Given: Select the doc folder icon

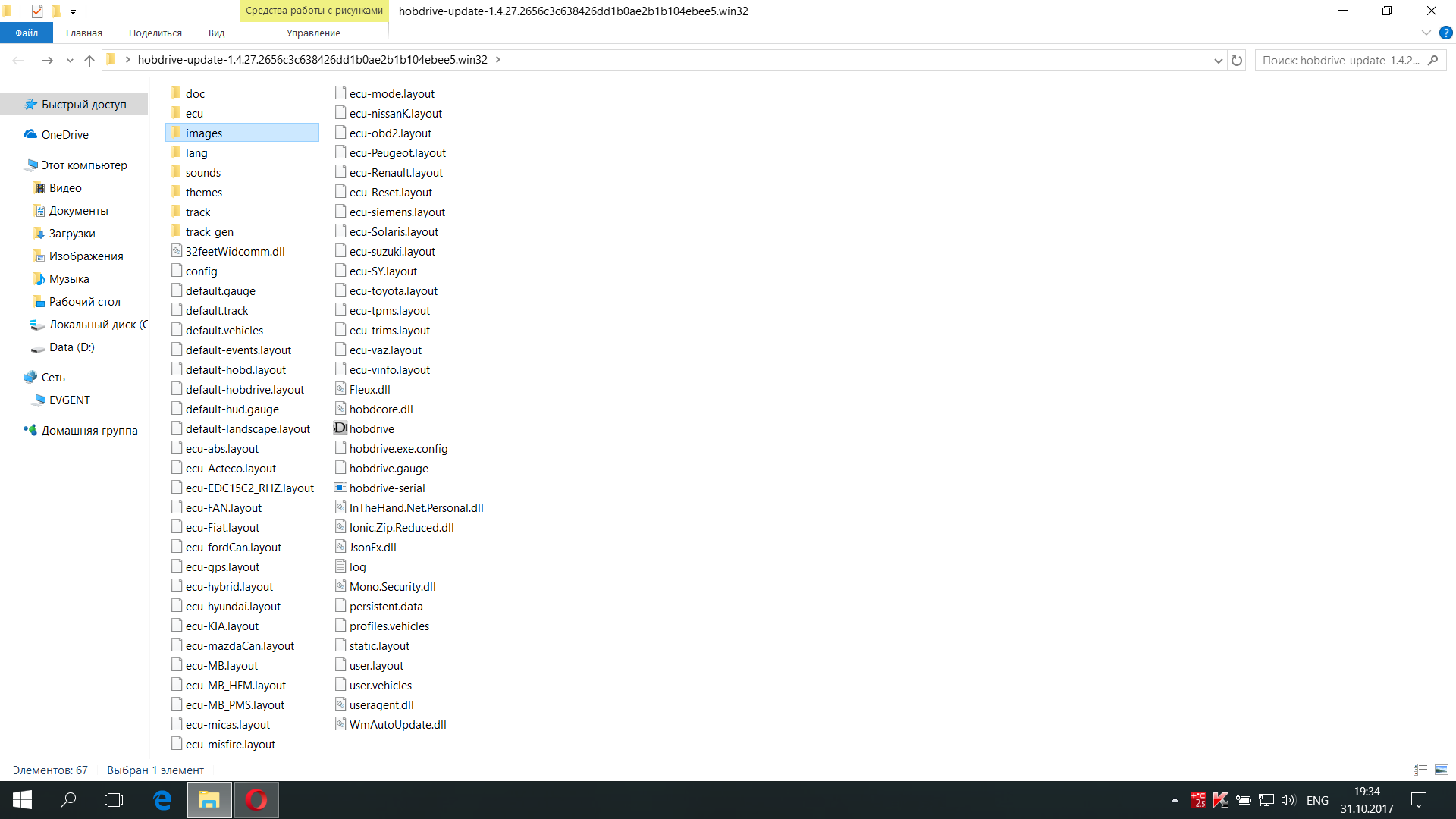Looking at the screenshot, I should click(x=176, y=93).
